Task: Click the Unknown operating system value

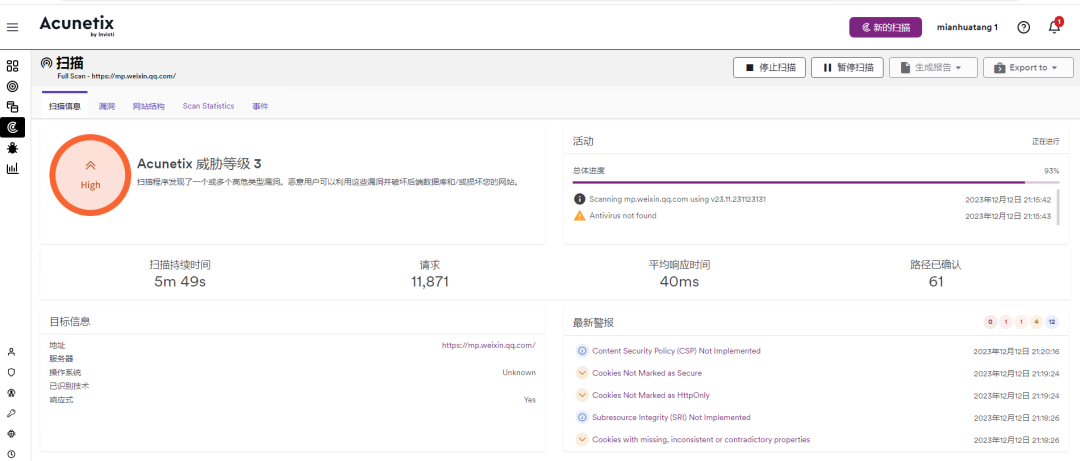Action: point(519,372)
